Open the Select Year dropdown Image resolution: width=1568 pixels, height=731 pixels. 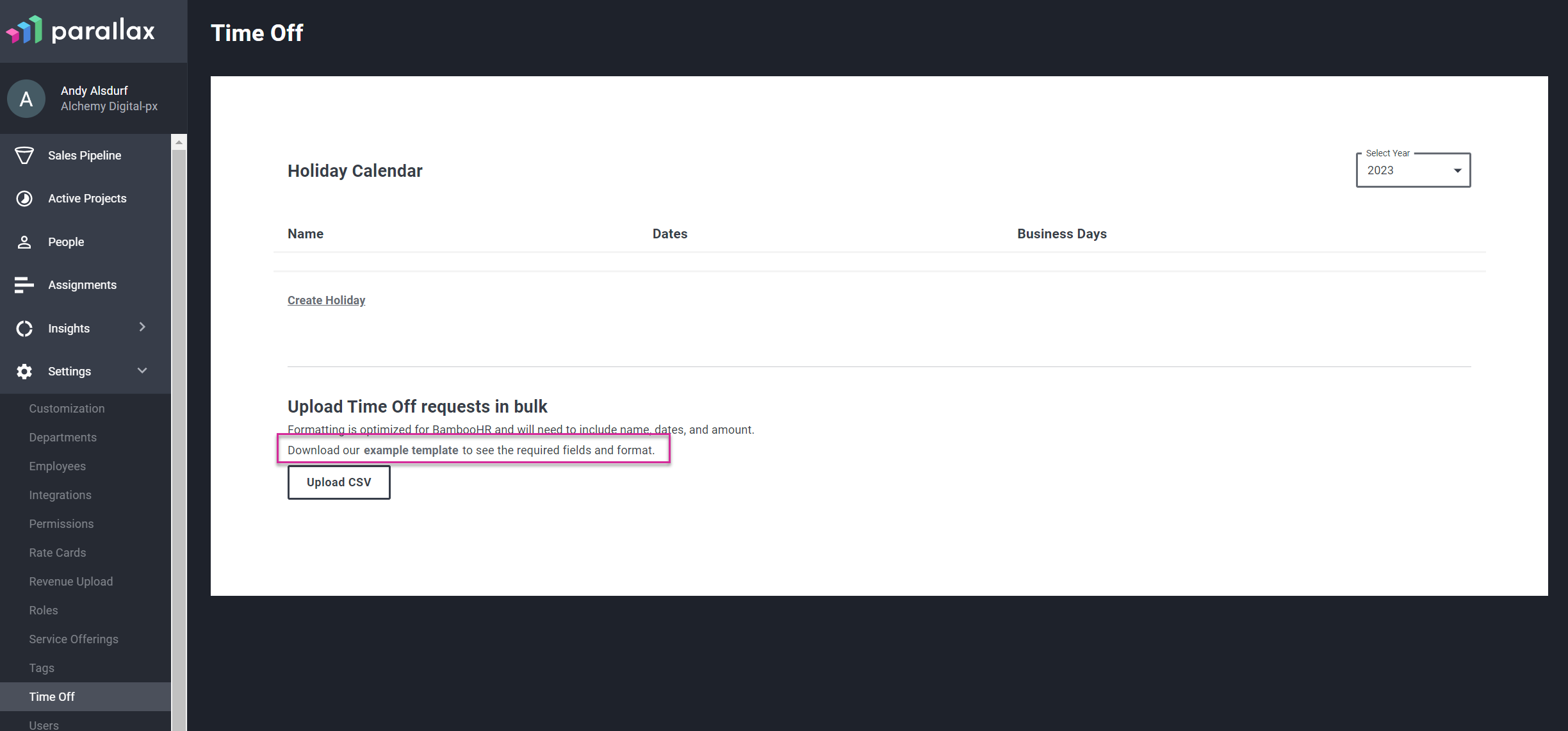(1413, 170)
